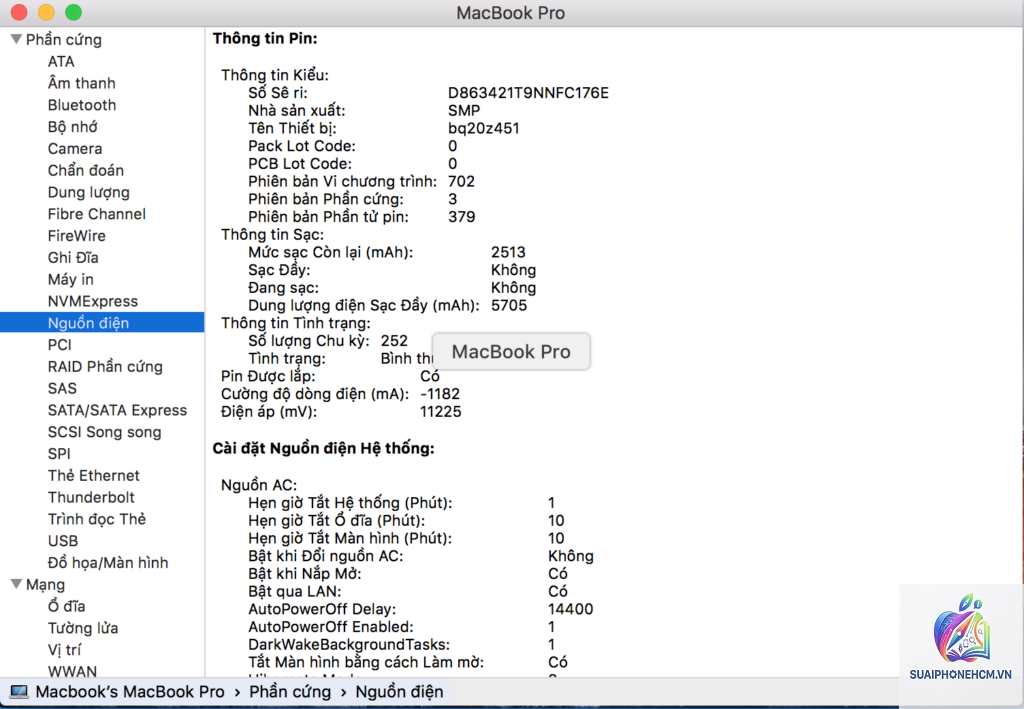Click Nguồn điện in the path bar

[x=399, y=692]
